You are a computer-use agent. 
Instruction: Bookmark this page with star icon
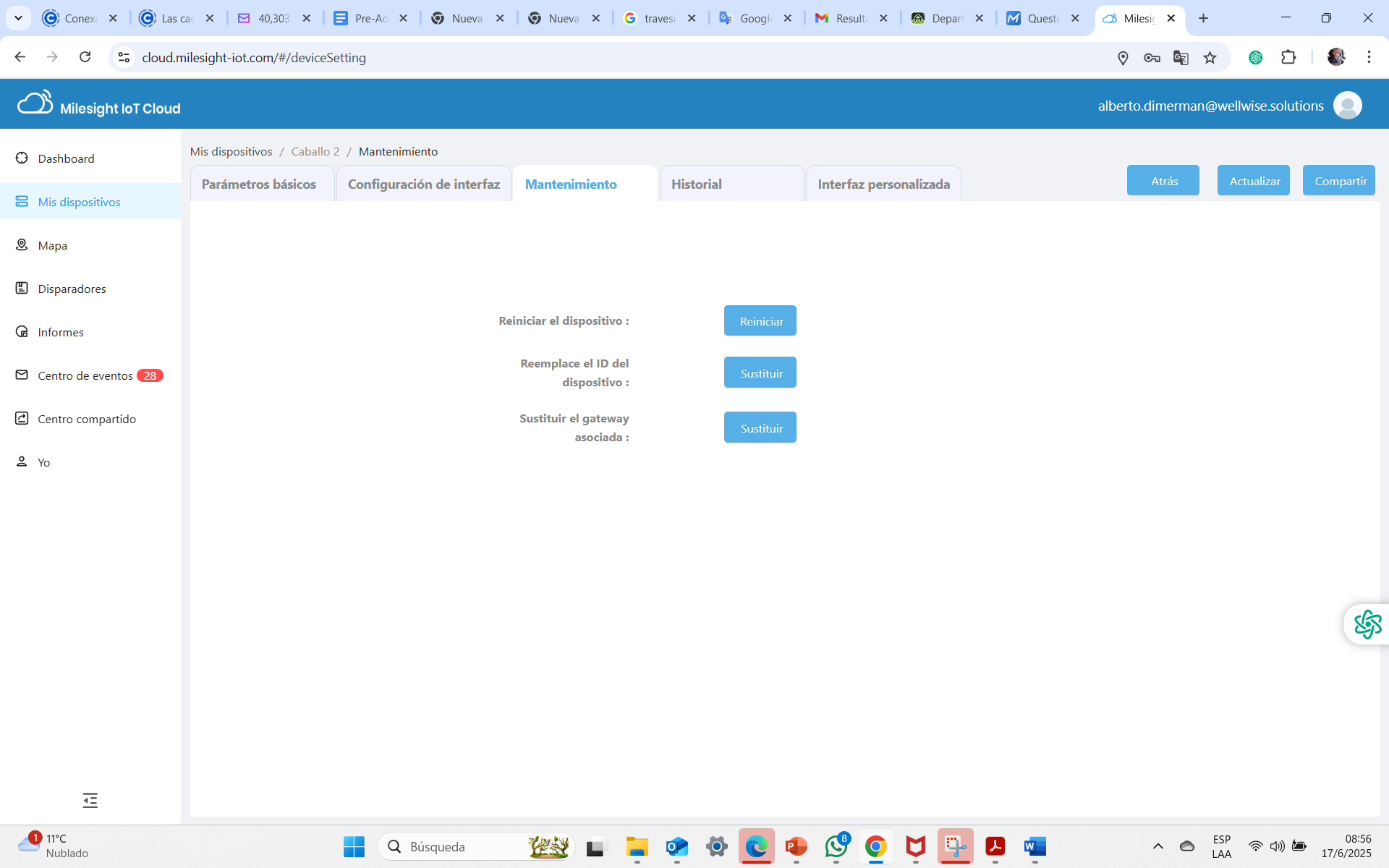(1210, 57)
